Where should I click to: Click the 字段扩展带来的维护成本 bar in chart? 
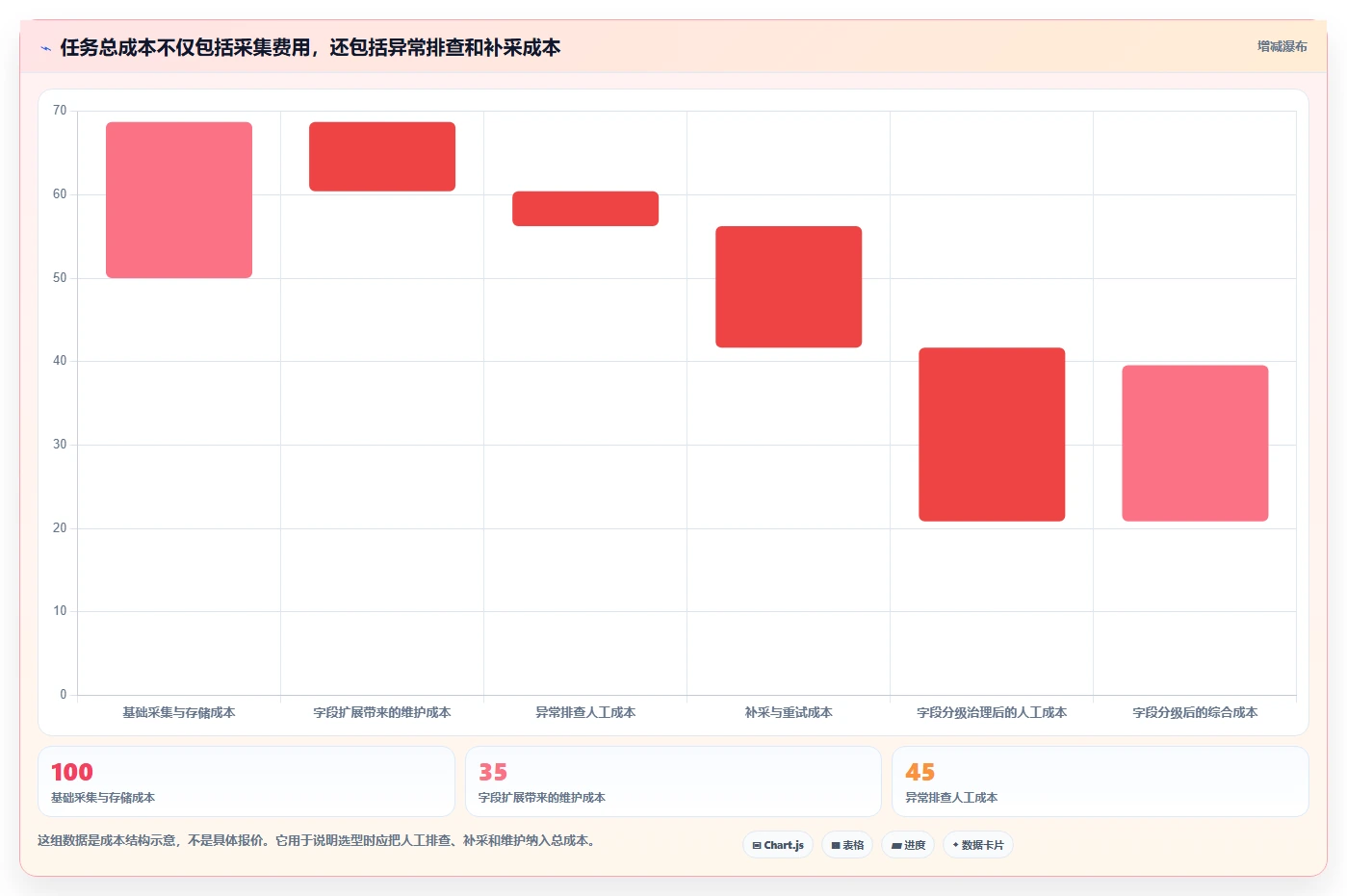382,157
